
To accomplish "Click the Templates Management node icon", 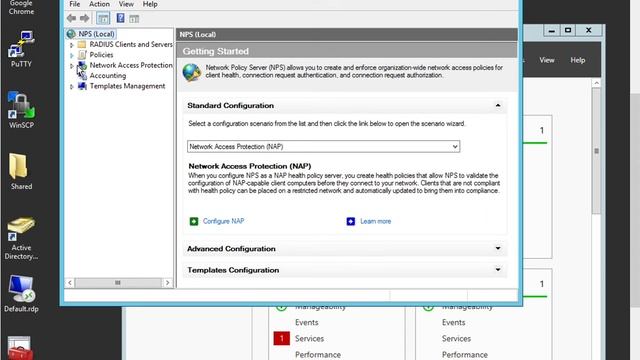I will pos(82,86).
